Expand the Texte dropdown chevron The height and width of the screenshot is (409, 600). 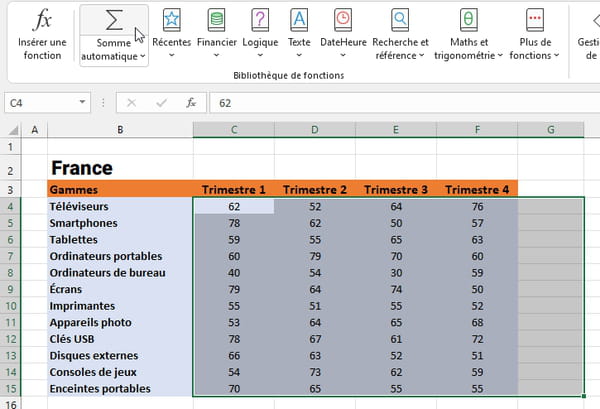coord(299,55)
